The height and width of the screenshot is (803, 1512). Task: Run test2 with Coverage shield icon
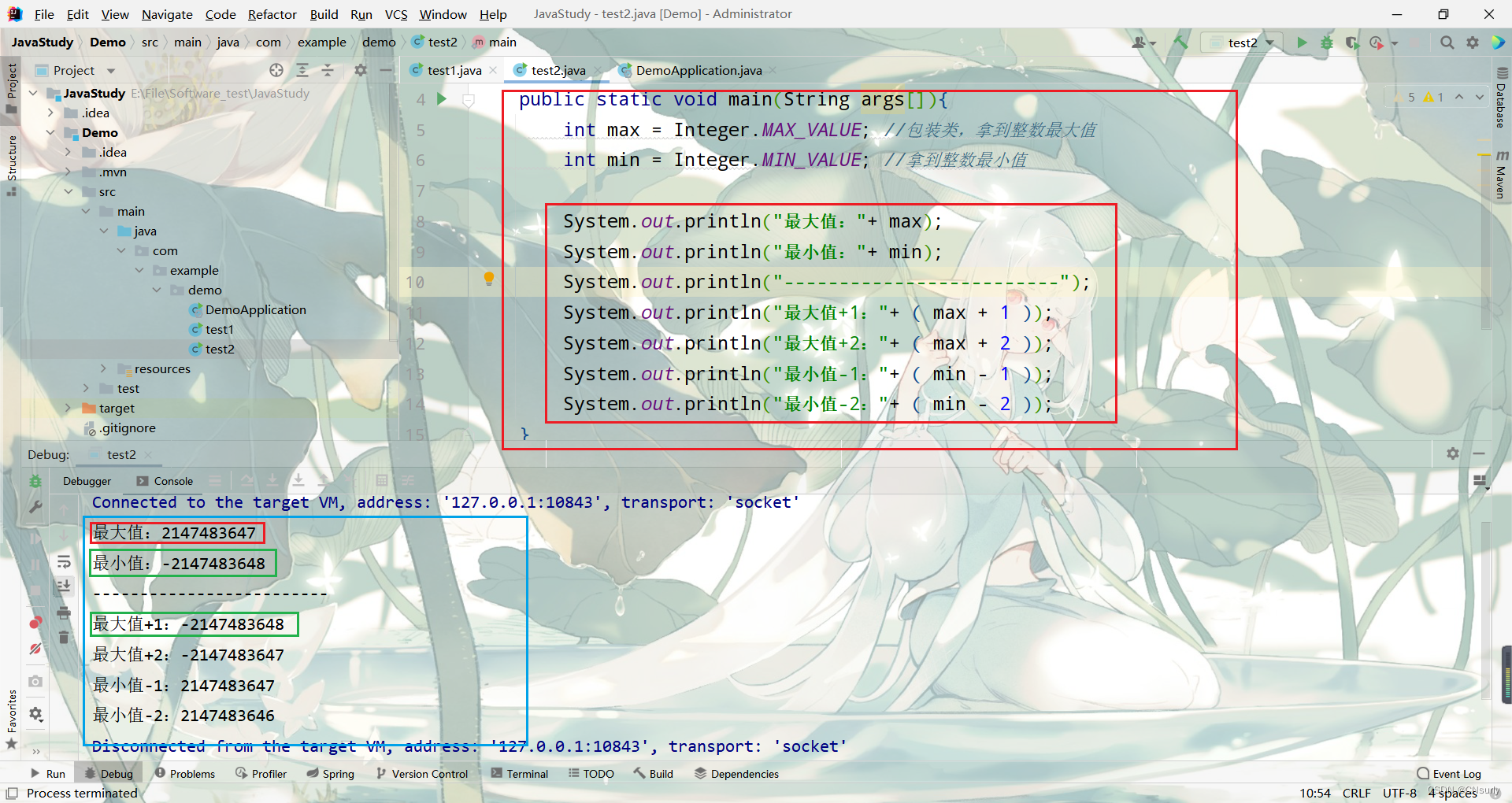pyautogui.click(x=1352, y=43)
